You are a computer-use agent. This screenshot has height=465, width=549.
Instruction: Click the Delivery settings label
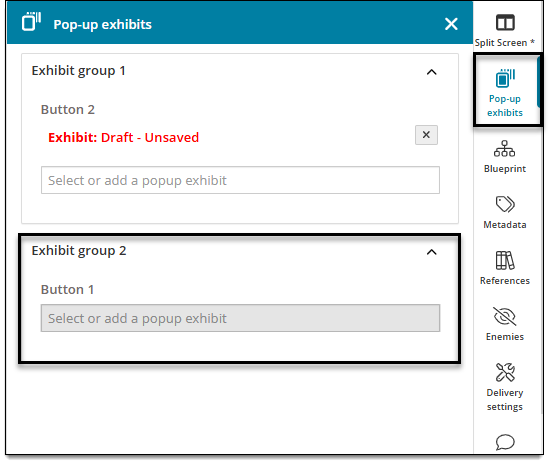505,400
